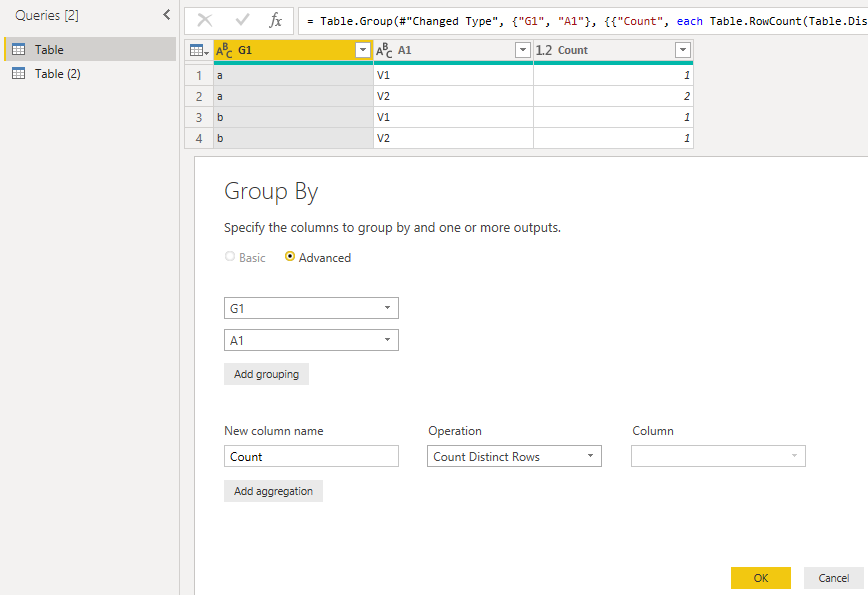This screenshot has width=868, height=595.
Task: Click the Add aggregation button
Action: click(x=273, y=491)
